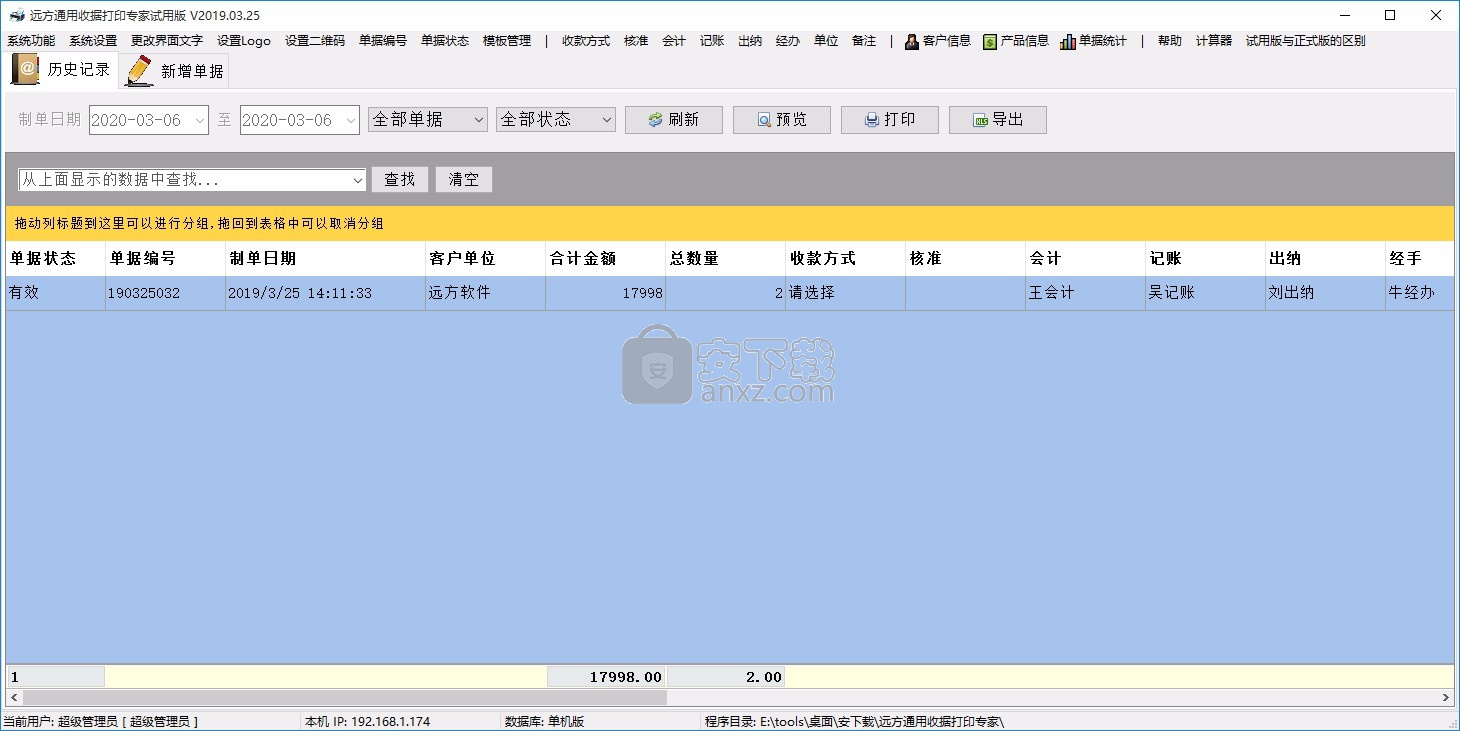Click the 2019/3/25 14:11:33 date cell
The height and width of the screenshot is (731, 1460).
(325, 293)
